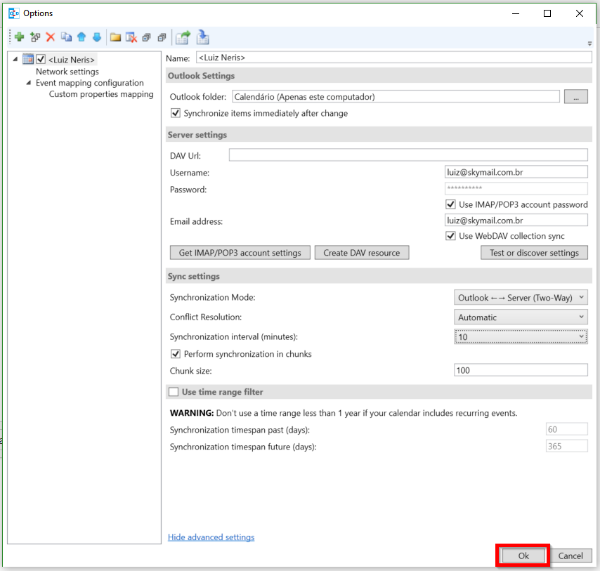This screenshot has width=600, height=571.
Task: Toggle Perform synchronization in chunks checkbox
Action: [x=175, y=354]
